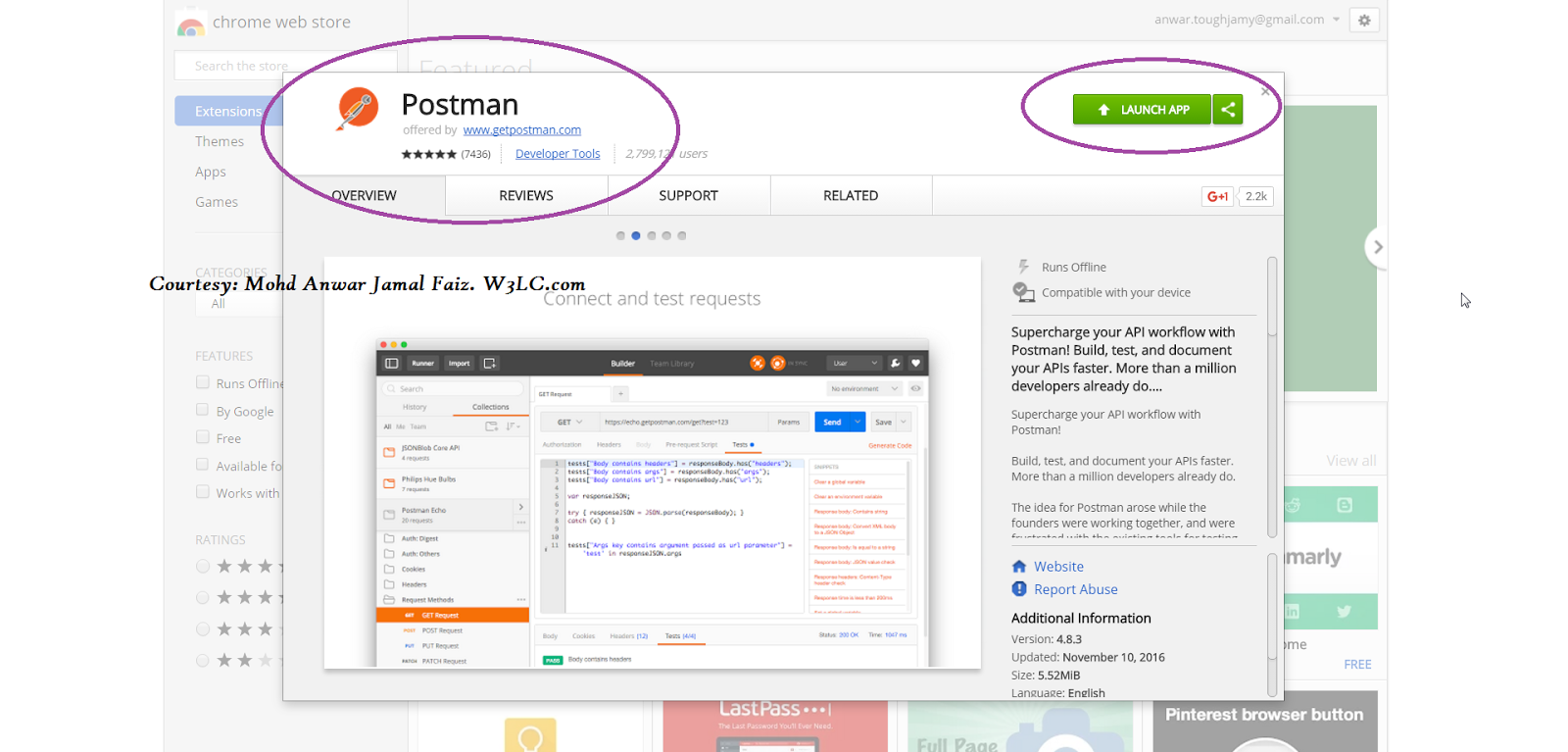Click the share icon next to Launch App
1568x752 pixels.
click(x=1228, y=110)
